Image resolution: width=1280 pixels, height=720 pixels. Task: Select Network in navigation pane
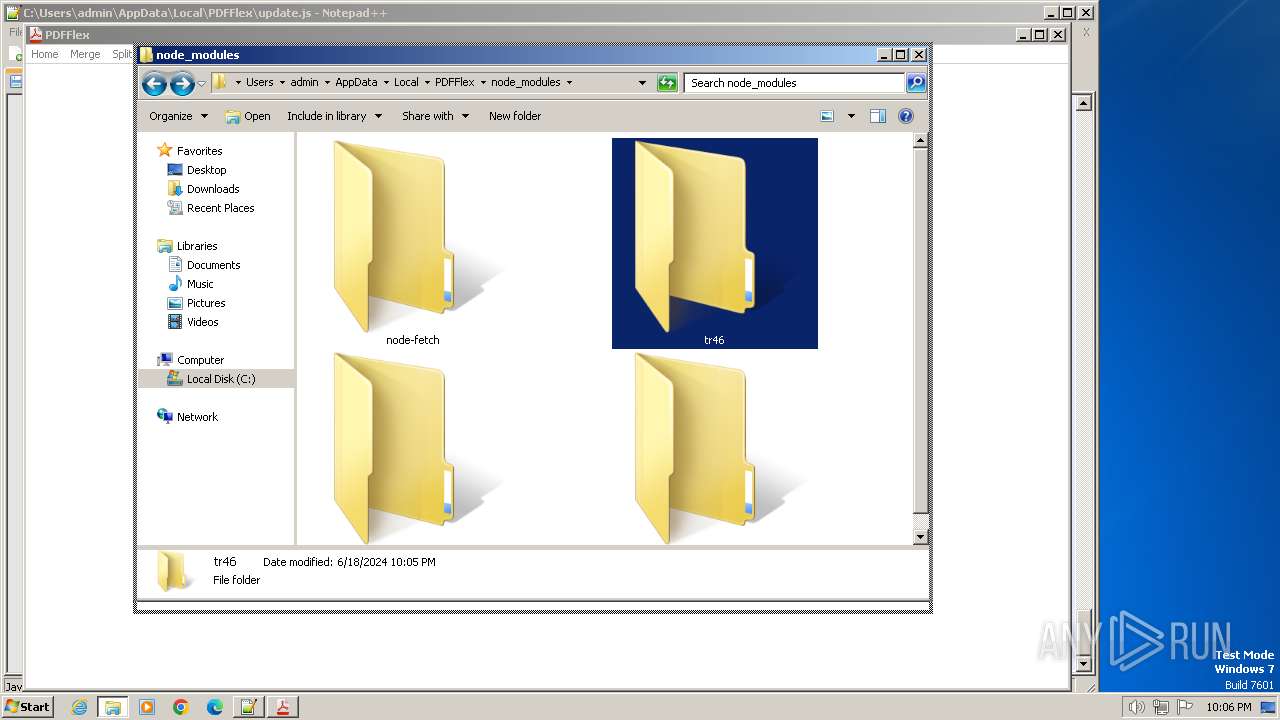[x=197, y=417]
